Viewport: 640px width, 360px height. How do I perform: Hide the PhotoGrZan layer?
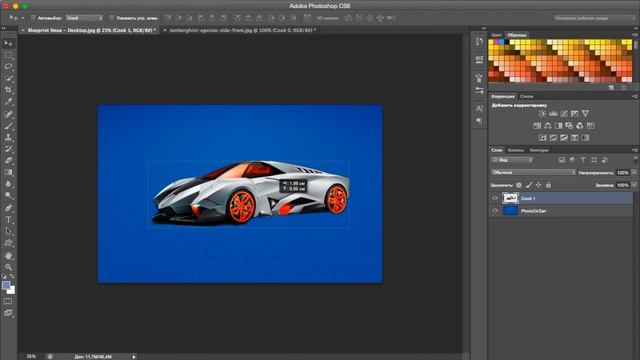pos(495,211)
